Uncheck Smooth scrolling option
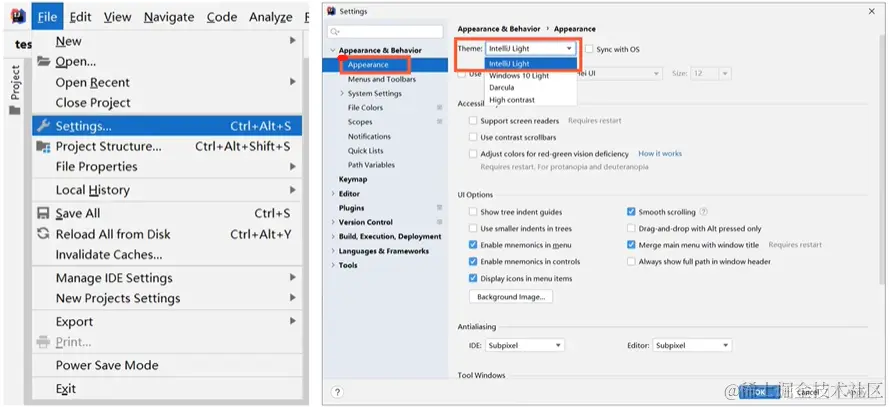The height and width of the screenshot is (407, 890). pos(631,212)
